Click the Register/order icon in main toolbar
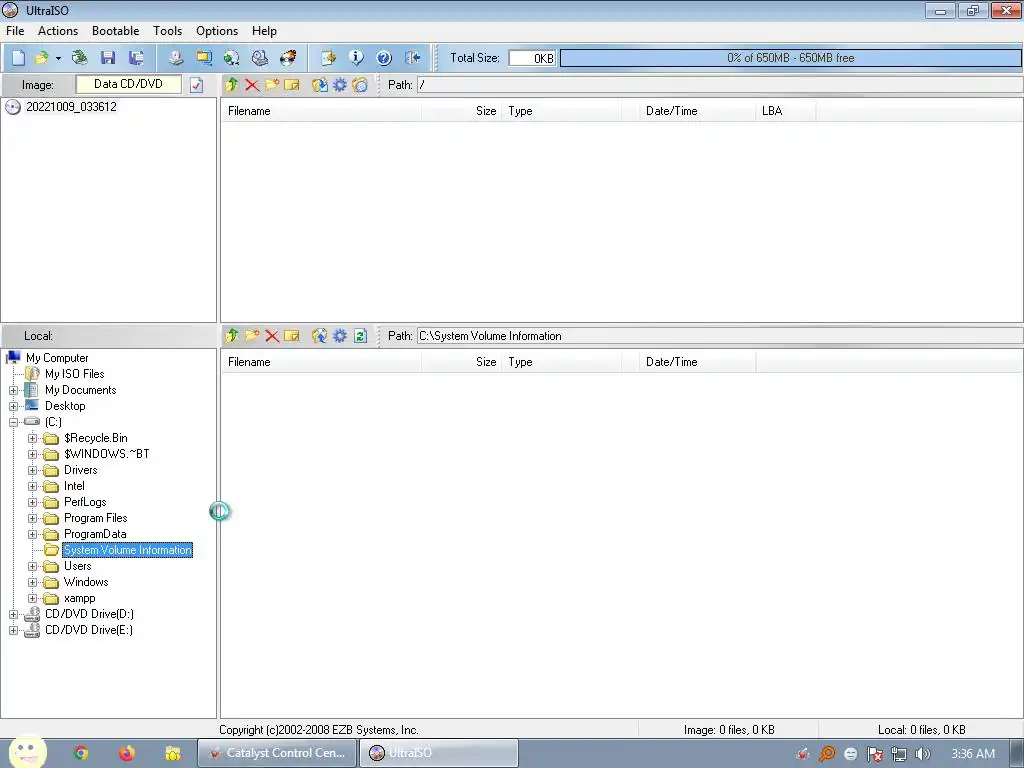The height and width of the screenshot is (768, 1024). [328, 58]
